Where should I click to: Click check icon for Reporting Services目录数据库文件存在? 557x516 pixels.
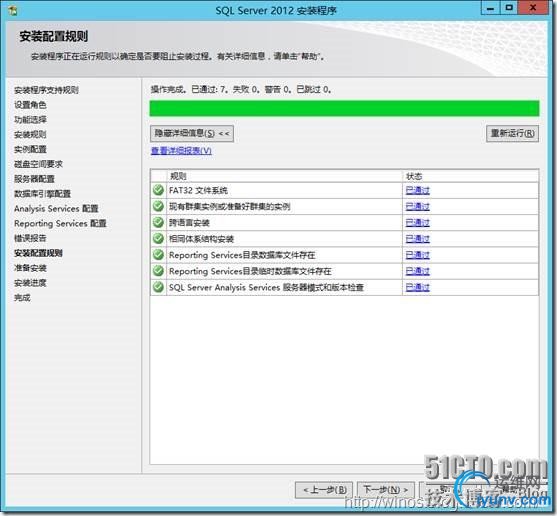158,255
